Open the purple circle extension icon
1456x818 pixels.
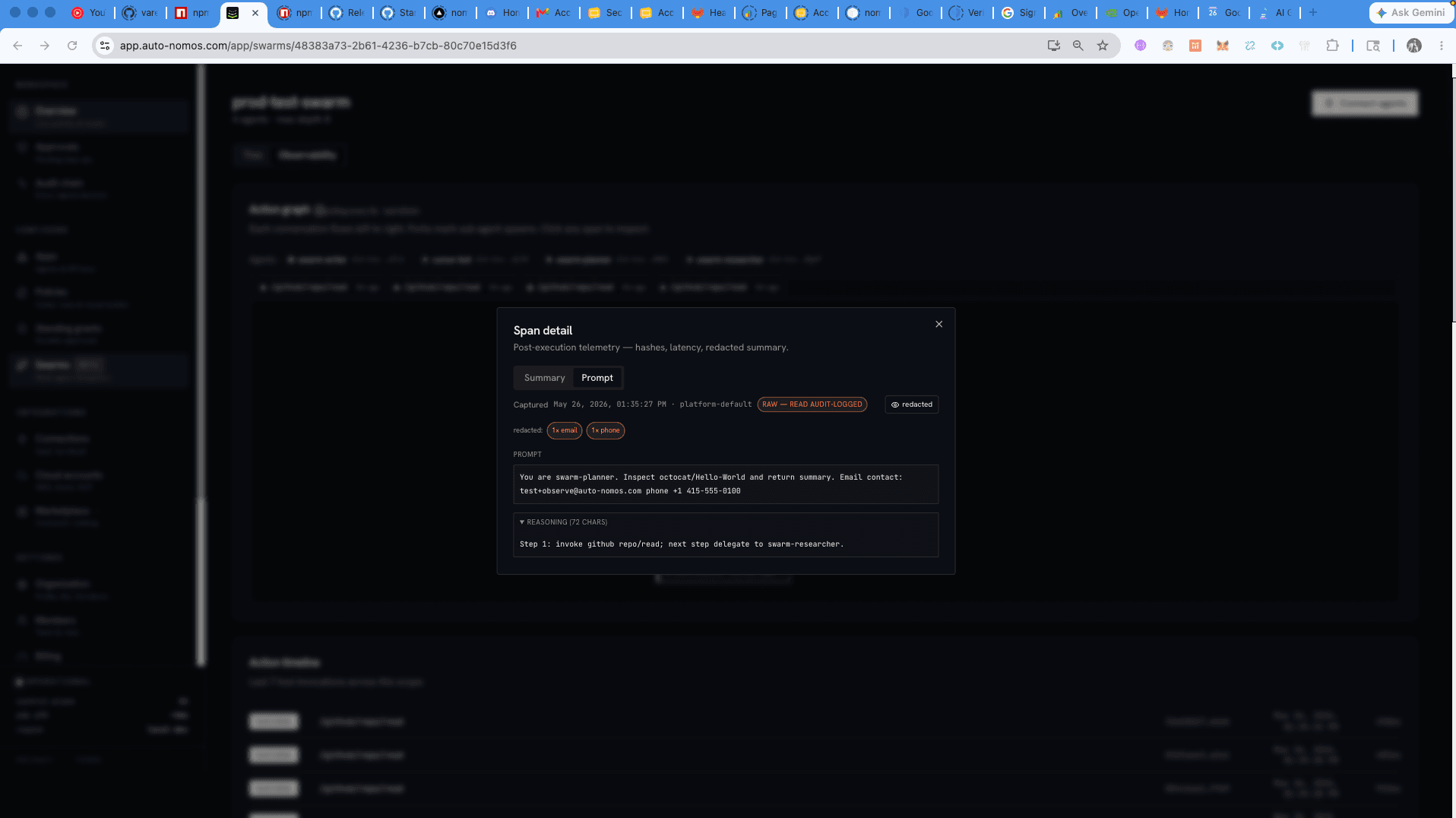pyautogui.click(x=1140, y=46)
